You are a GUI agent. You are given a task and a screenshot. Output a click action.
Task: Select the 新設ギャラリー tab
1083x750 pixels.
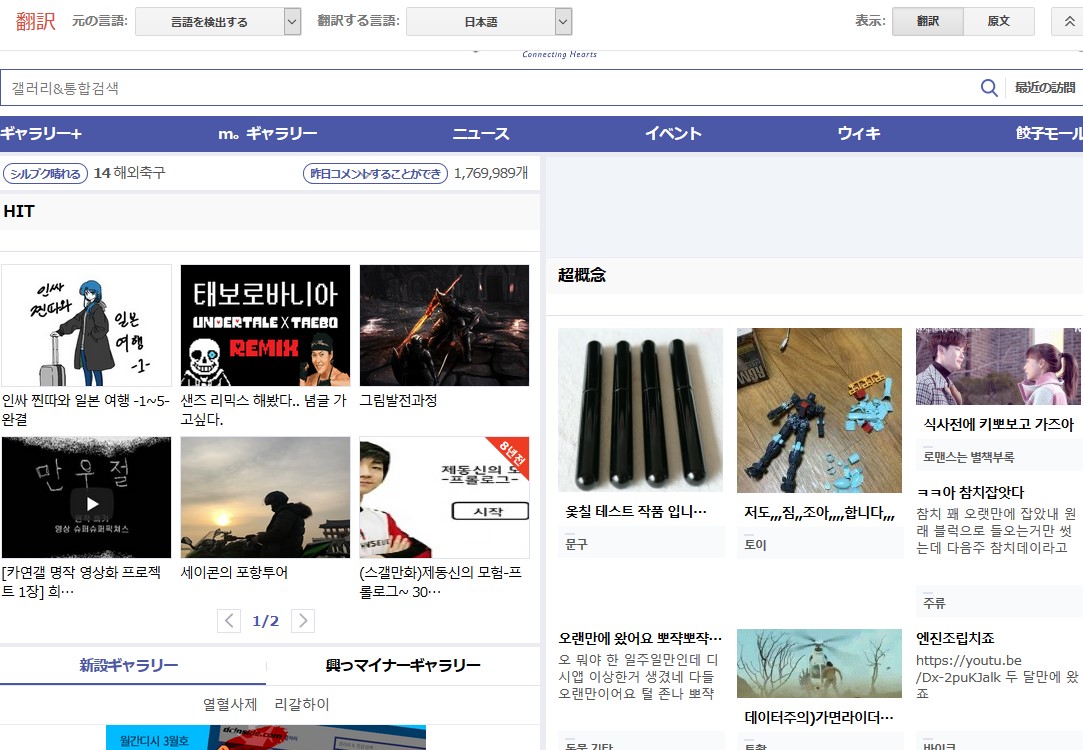point(129,666)
